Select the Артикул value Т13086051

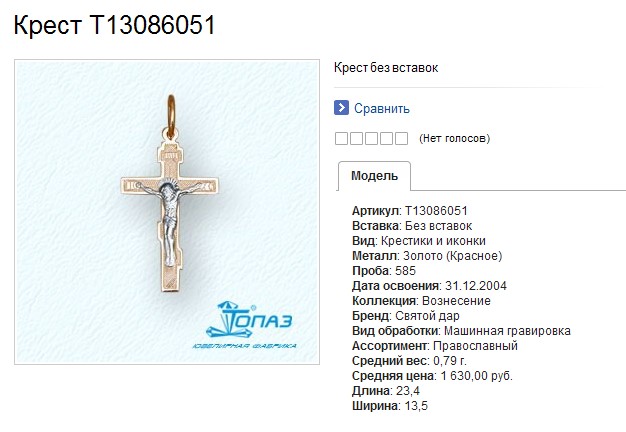[436, 211]
